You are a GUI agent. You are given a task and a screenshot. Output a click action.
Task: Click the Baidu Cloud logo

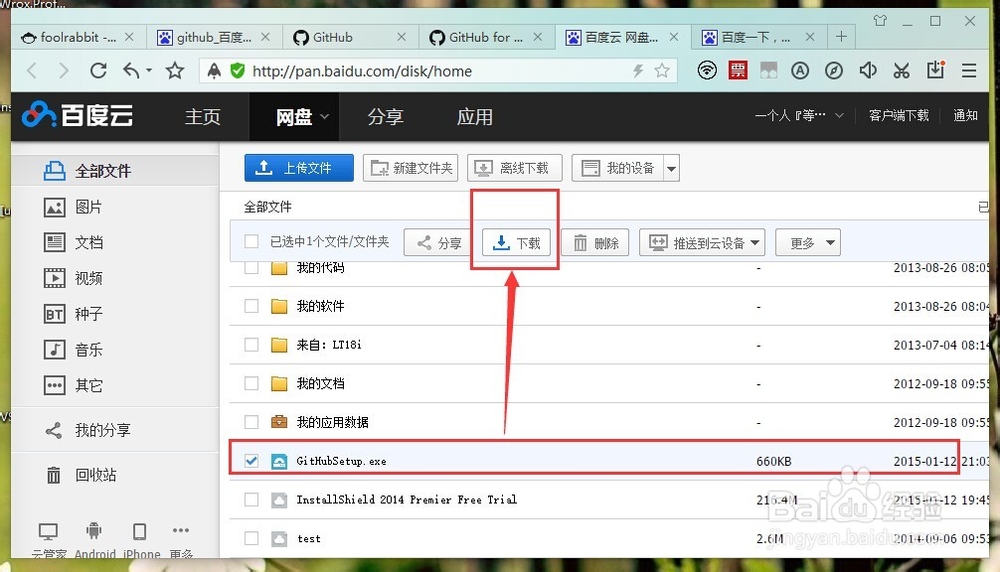tap(77, 115)
